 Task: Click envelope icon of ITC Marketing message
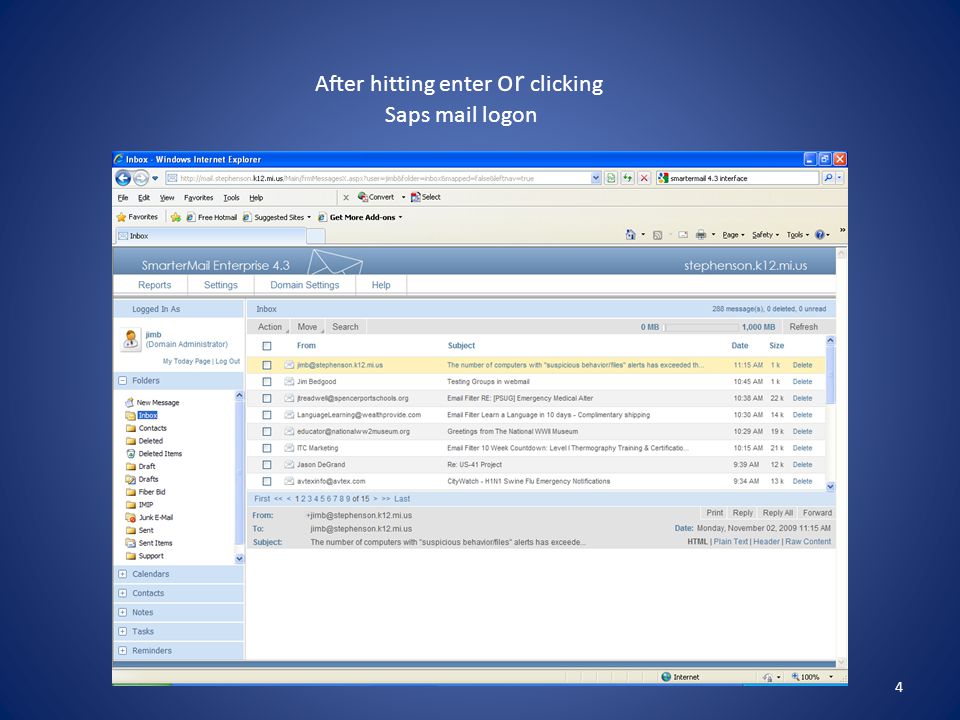pos(289,448)
